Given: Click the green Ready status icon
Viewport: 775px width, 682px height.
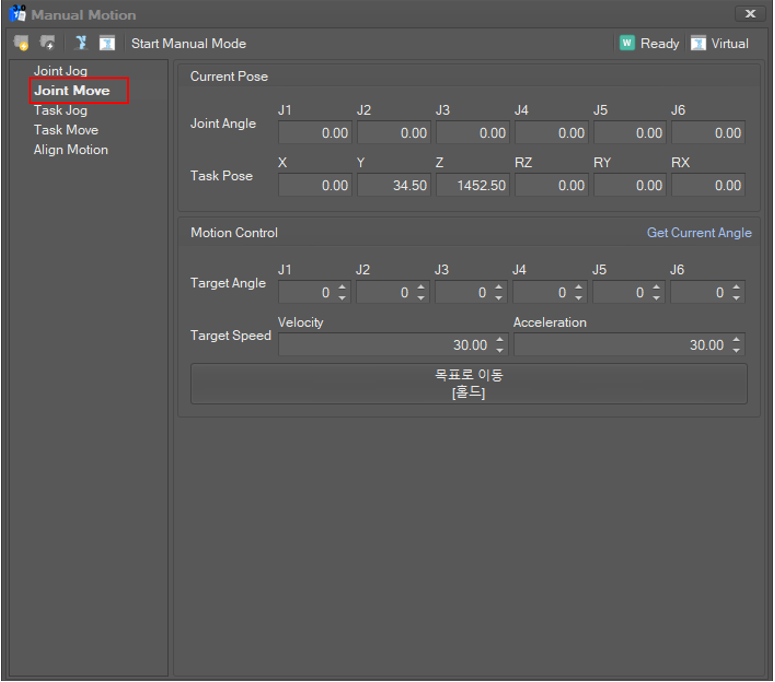Looking at the screenshot, I should [627, 43].
